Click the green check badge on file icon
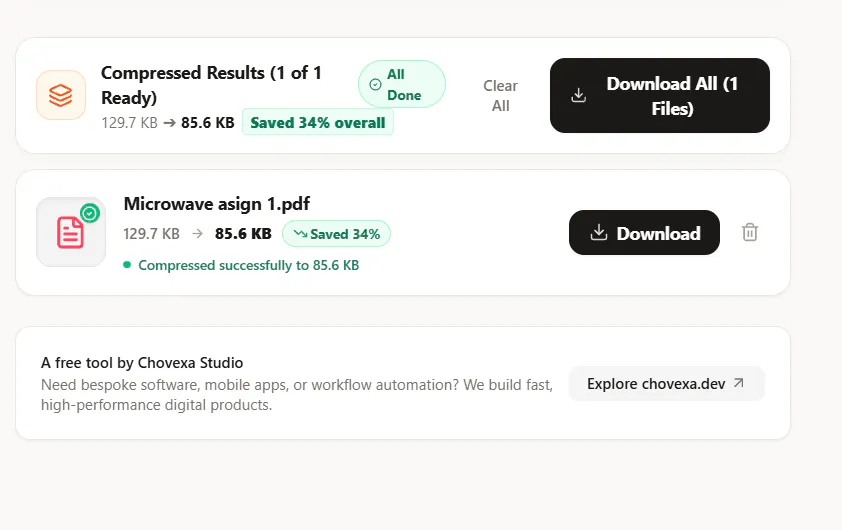 pos(90,213)
